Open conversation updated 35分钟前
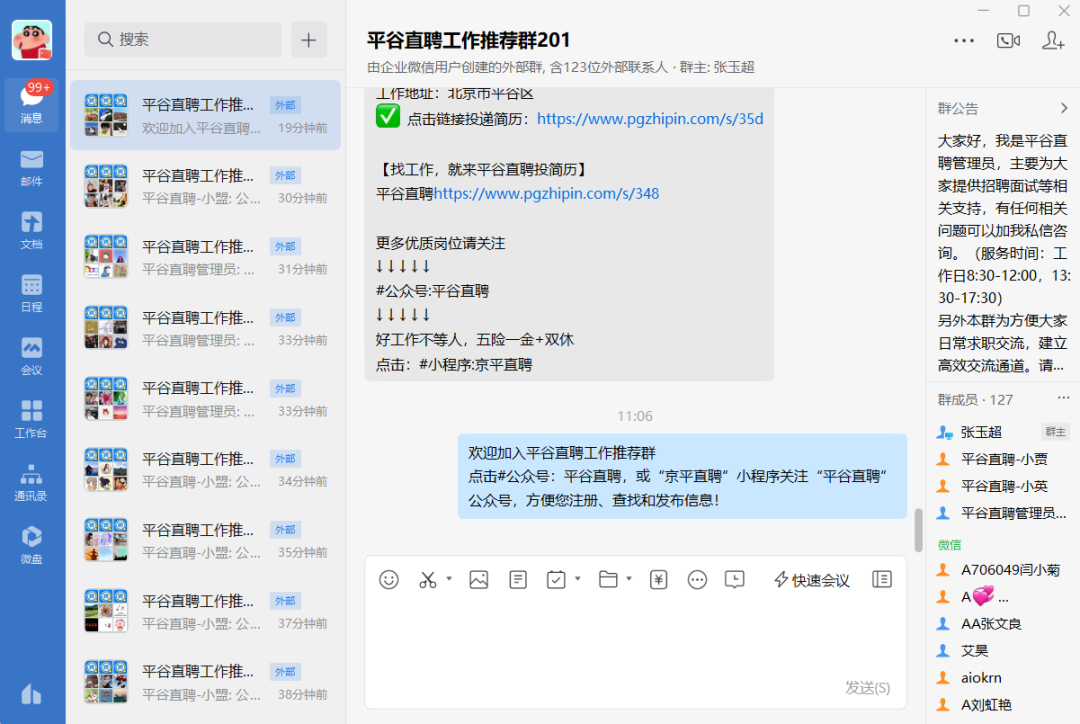This screenshot has height=724, width=1080. coord(205,540)
